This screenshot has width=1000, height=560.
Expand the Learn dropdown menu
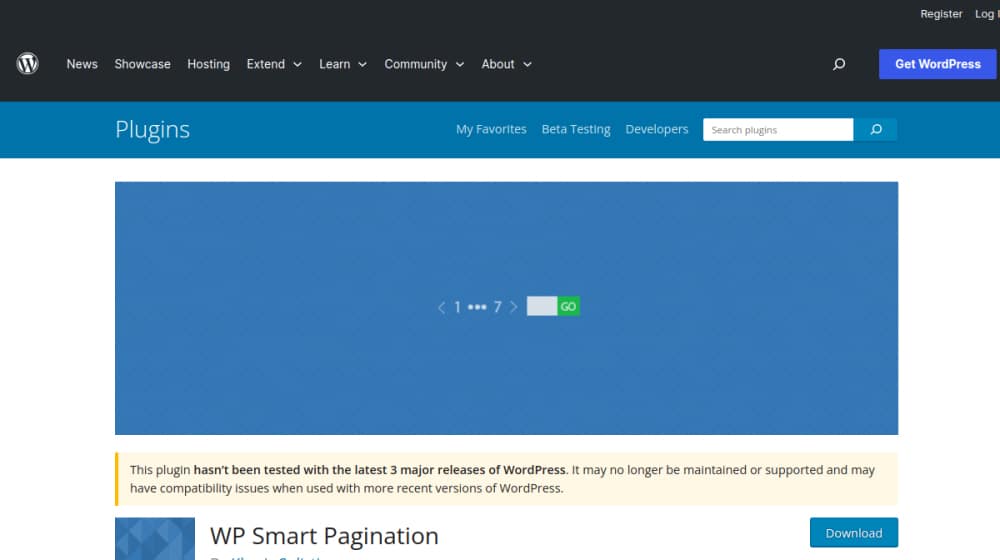pyautogui.click(x=343, y=64)
